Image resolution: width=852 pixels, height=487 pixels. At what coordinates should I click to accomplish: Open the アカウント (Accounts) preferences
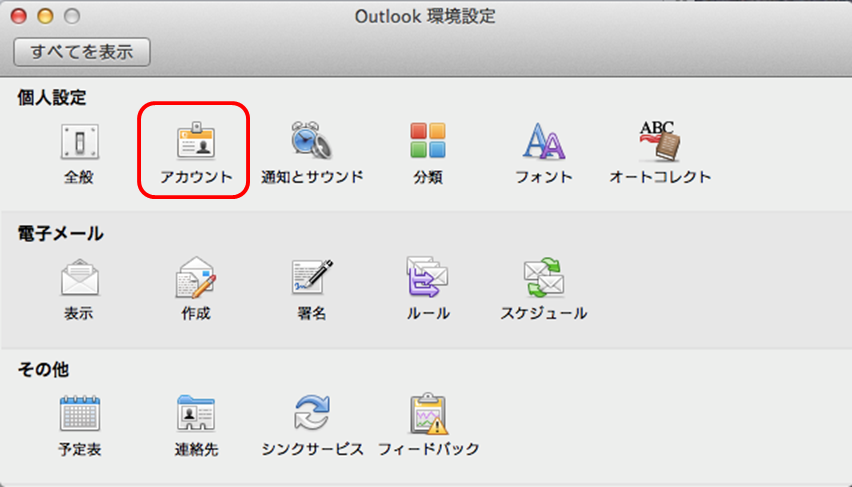196,143
